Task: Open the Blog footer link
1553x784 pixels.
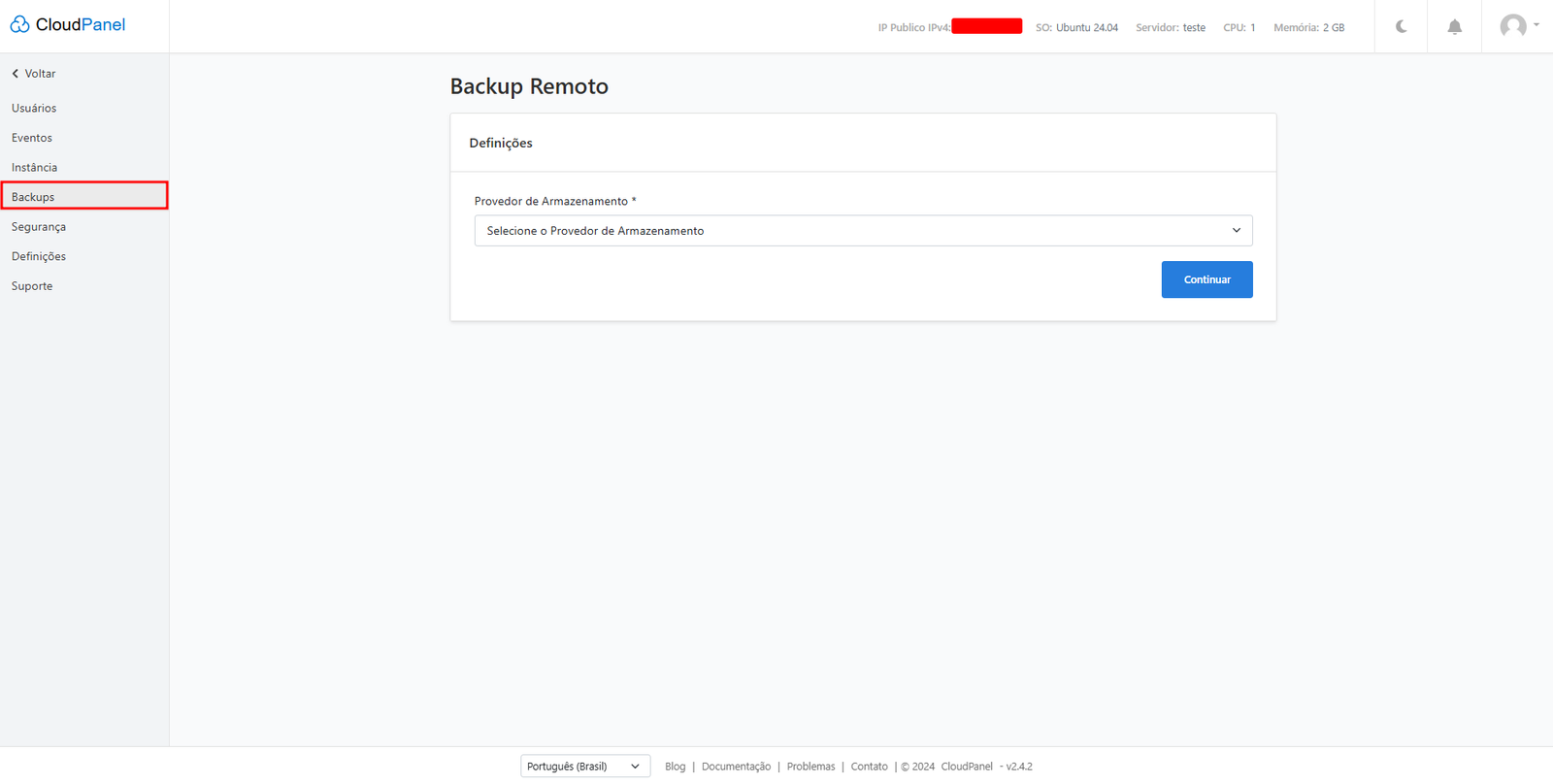Action: 675,767
